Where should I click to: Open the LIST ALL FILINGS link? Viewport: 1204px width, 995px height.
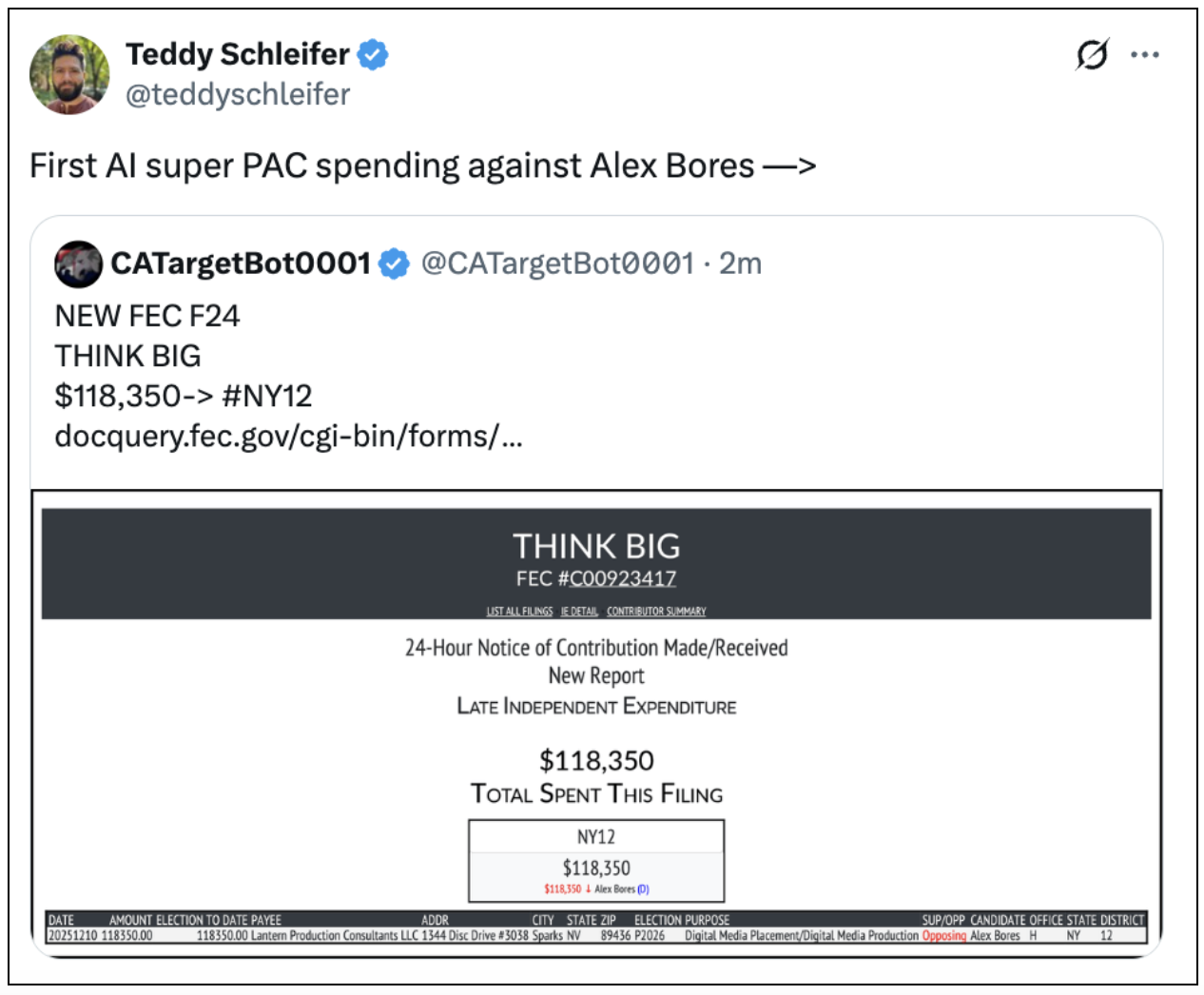pos(519,612)
